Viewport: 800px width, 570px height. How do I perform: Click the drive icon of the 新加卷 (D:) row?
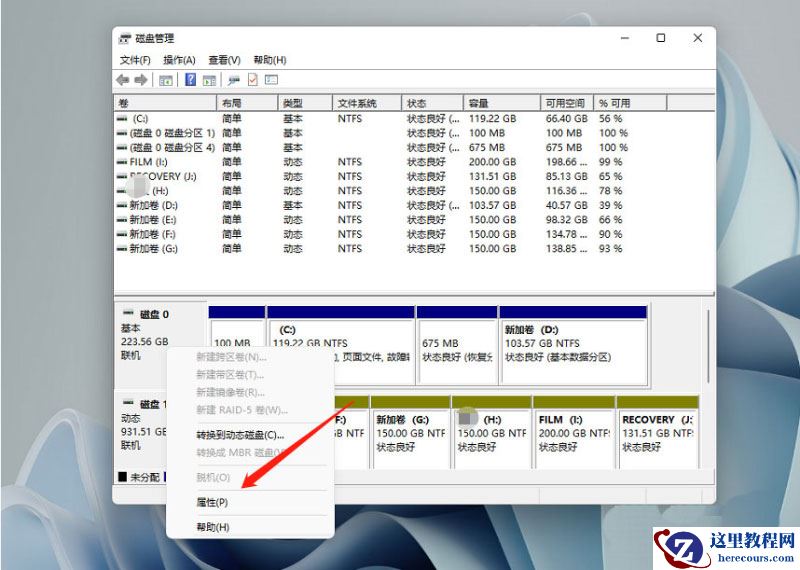pos(122,206)
